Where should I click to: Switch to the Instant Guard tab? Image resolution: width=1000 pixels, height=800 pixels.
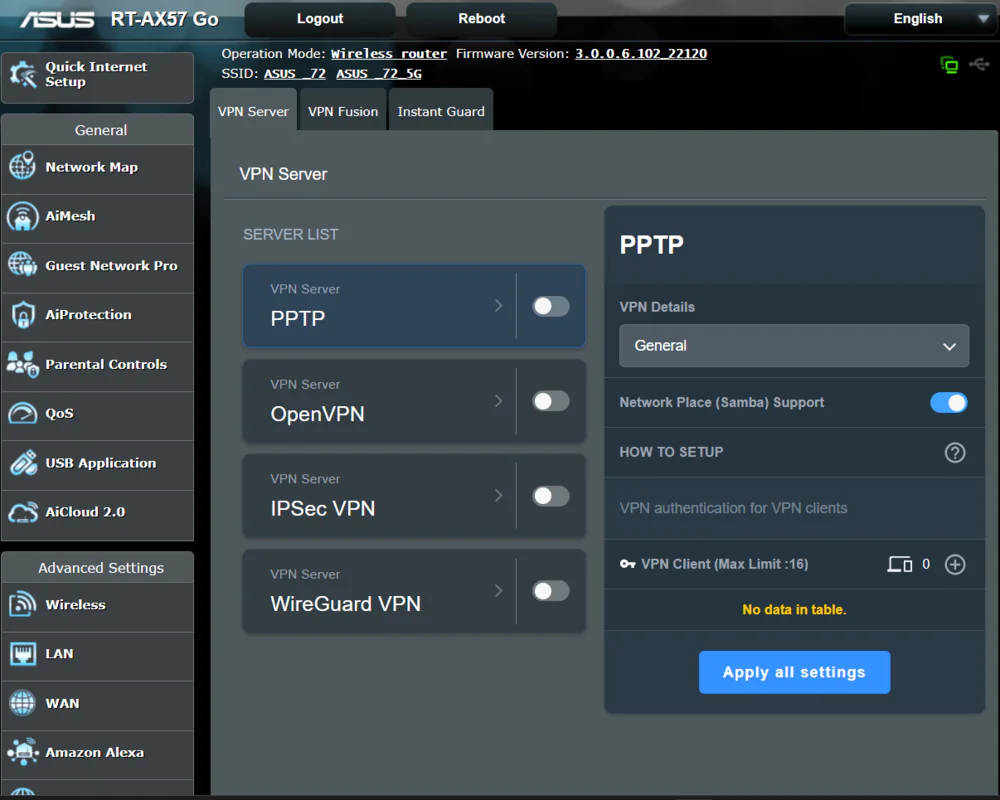point(441,111)
